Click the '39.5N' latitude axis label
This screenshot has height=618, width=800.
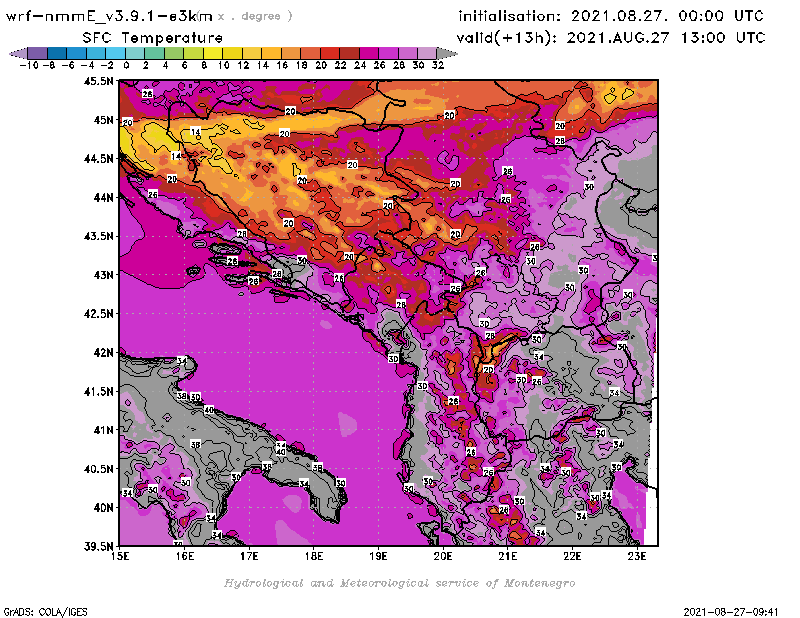click(x=98, y=547)
